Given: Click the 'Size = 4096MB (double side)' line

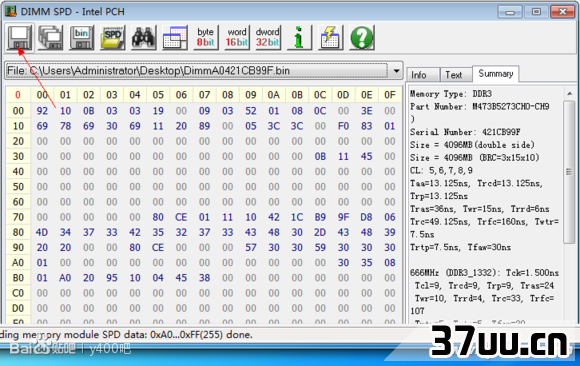Looking at the screenshot, I should [472, 145].
